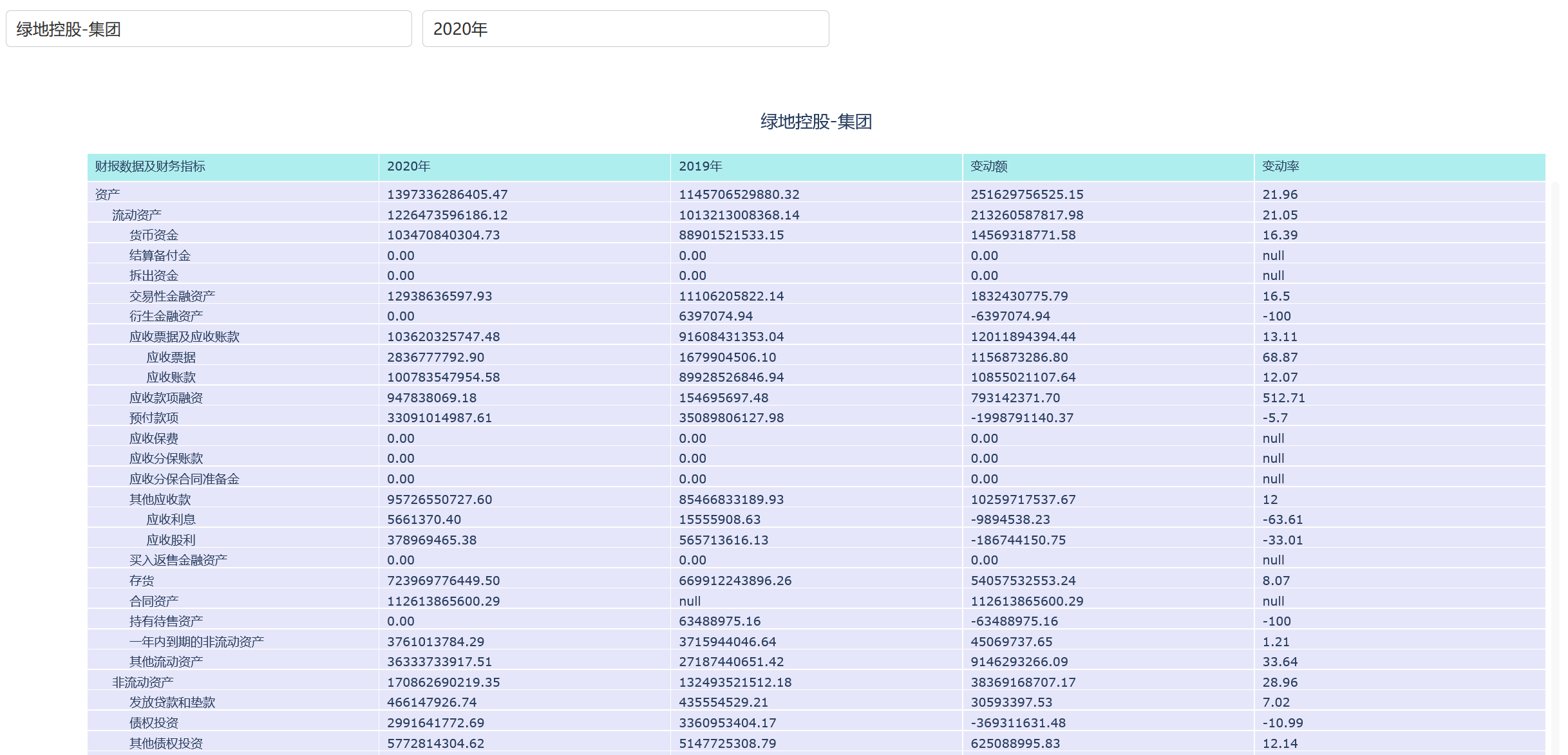This screenshot has width=1568, height=755.
Task: Click the value 5147725308.79
Action: coord(727,743)
